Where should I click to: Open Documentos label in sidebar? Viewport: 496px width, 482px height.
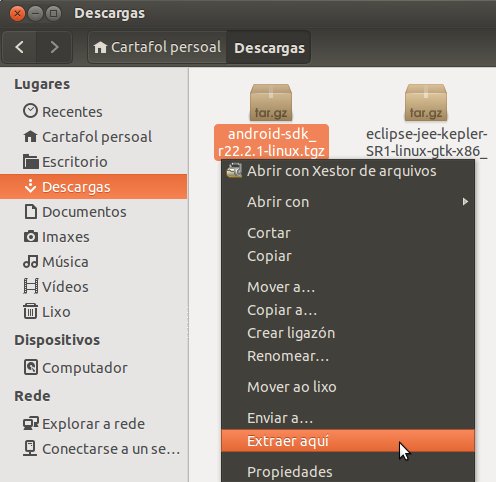[x=84, y=212]
